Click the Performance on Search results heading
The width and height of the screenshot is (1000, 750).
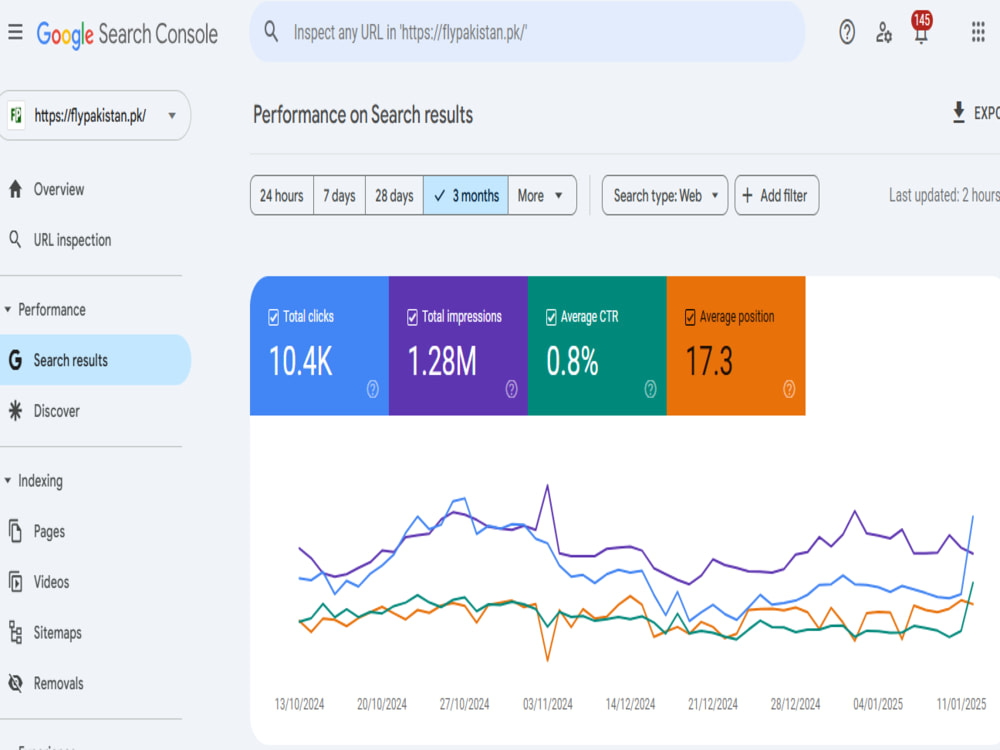click(363, 115)
